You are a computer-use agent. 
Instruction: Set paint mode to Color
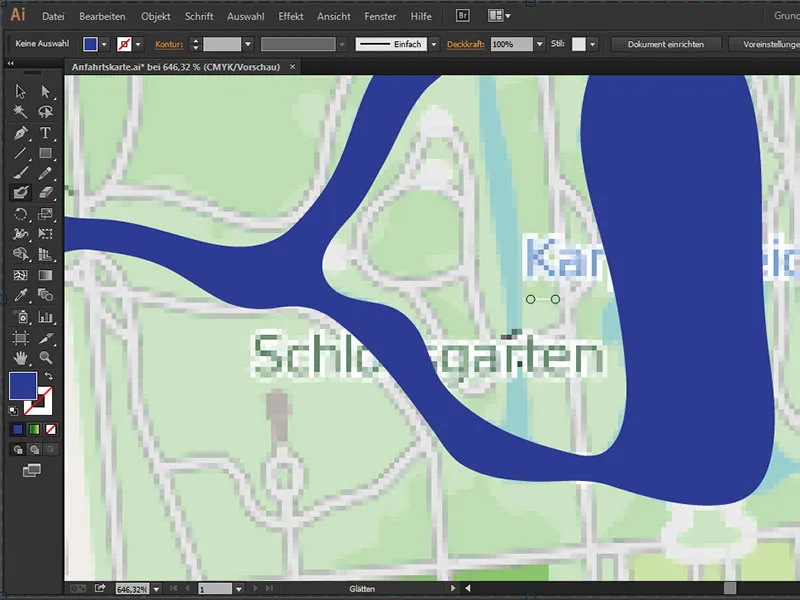click(x=18, y=430)
